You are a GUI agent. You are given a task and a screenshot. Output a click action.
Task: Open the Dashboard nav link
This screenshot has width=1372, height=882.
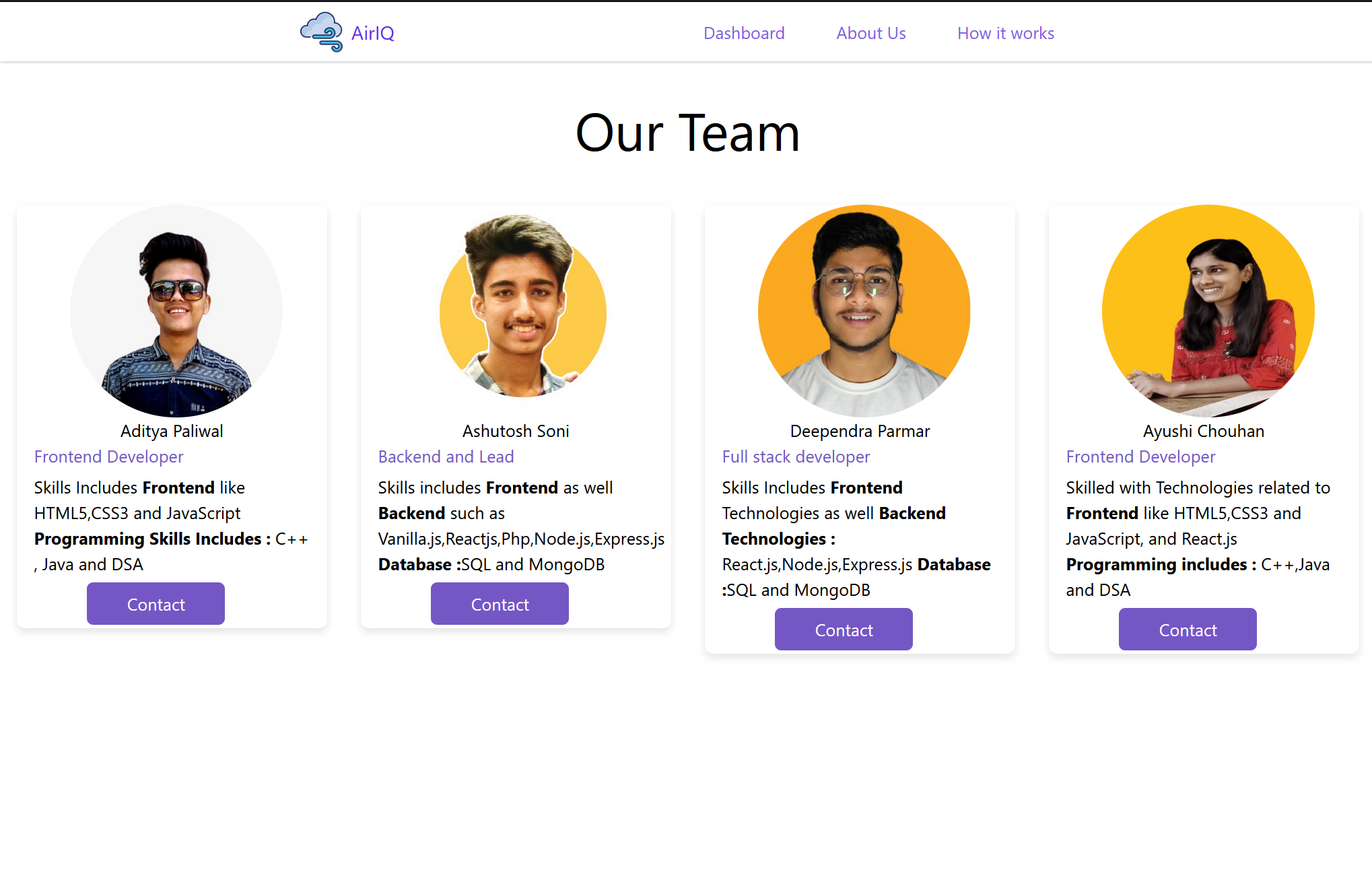point(744,33)
